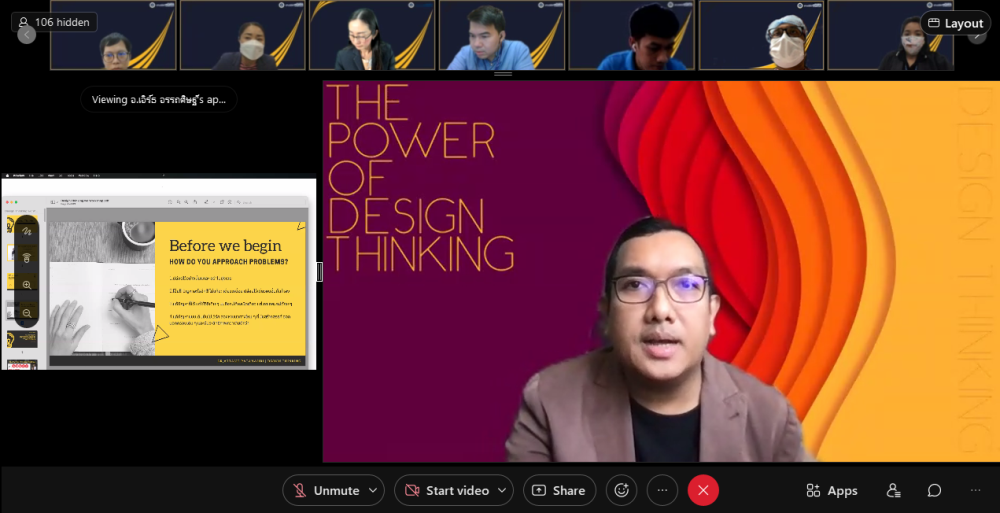Click the remote control icon in floating toolbar
Image resolution: width=1000 pixels, height=513 pixels.
coord(26,258)
